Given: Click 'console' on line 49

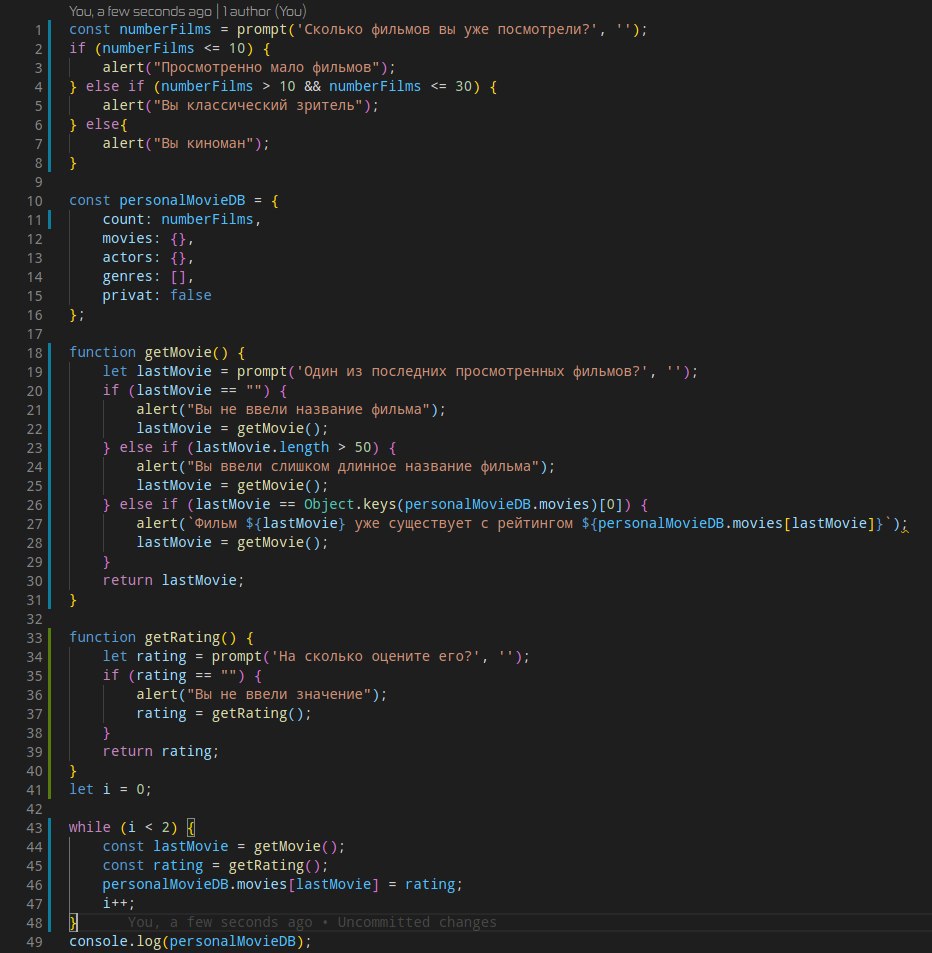Looking at the screenshot, I should click(98, 941).
